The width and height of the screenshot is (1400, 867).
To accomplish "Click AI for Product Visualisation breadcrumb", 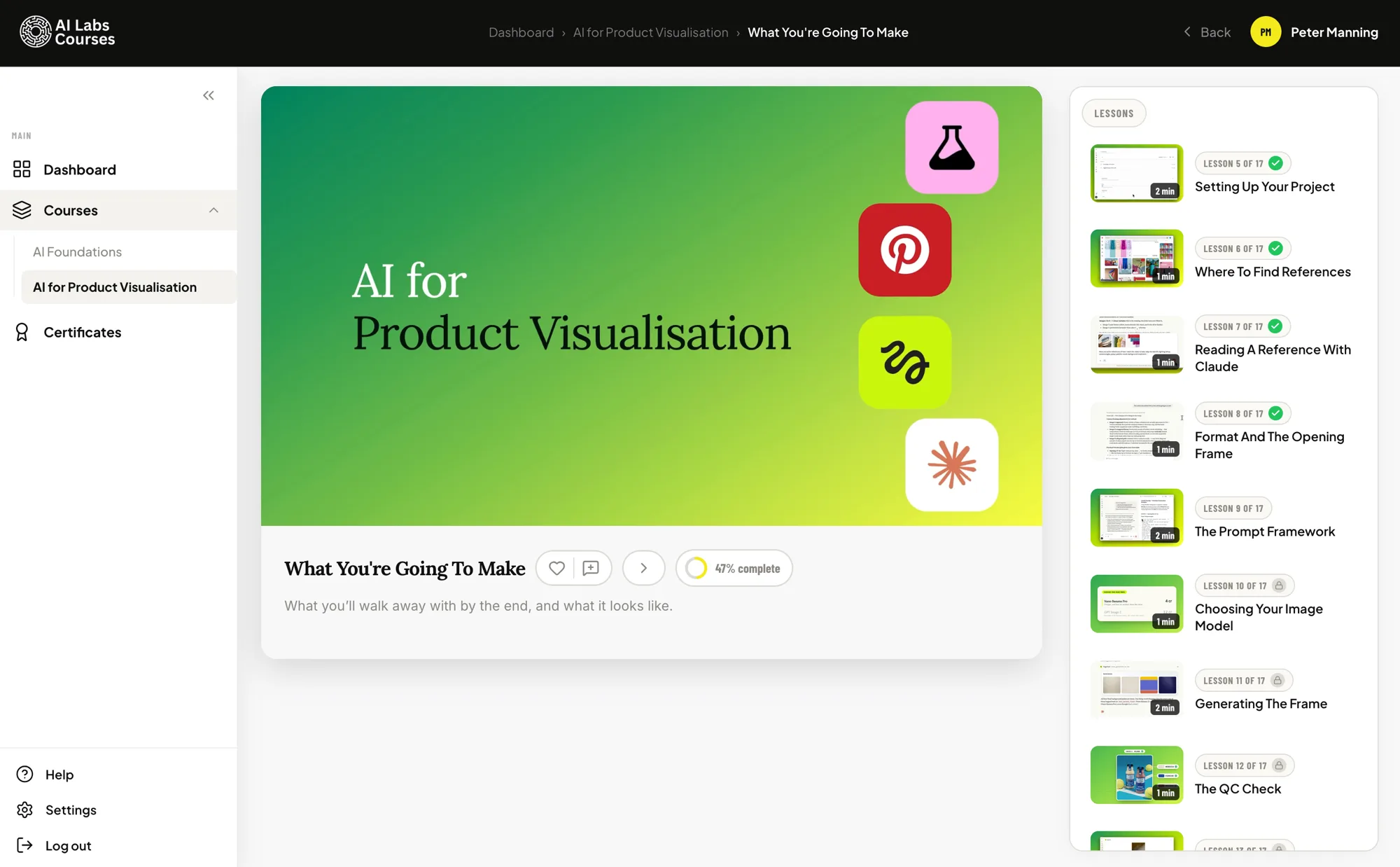I will [x=650, y=32].
